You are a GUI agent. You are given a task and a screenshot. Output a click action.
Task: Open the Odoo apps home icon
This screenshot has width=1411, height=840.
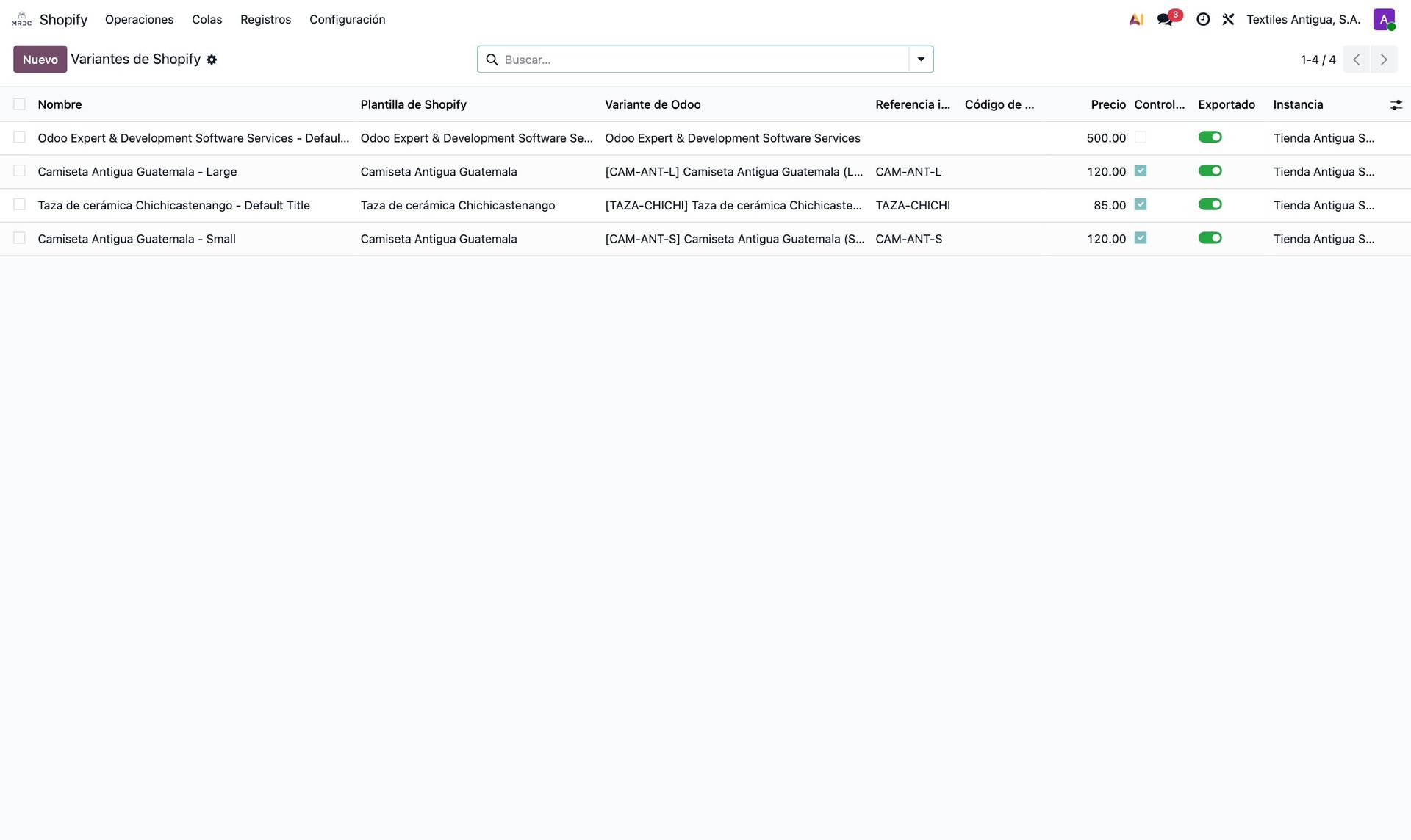click(x=21, y=19)
